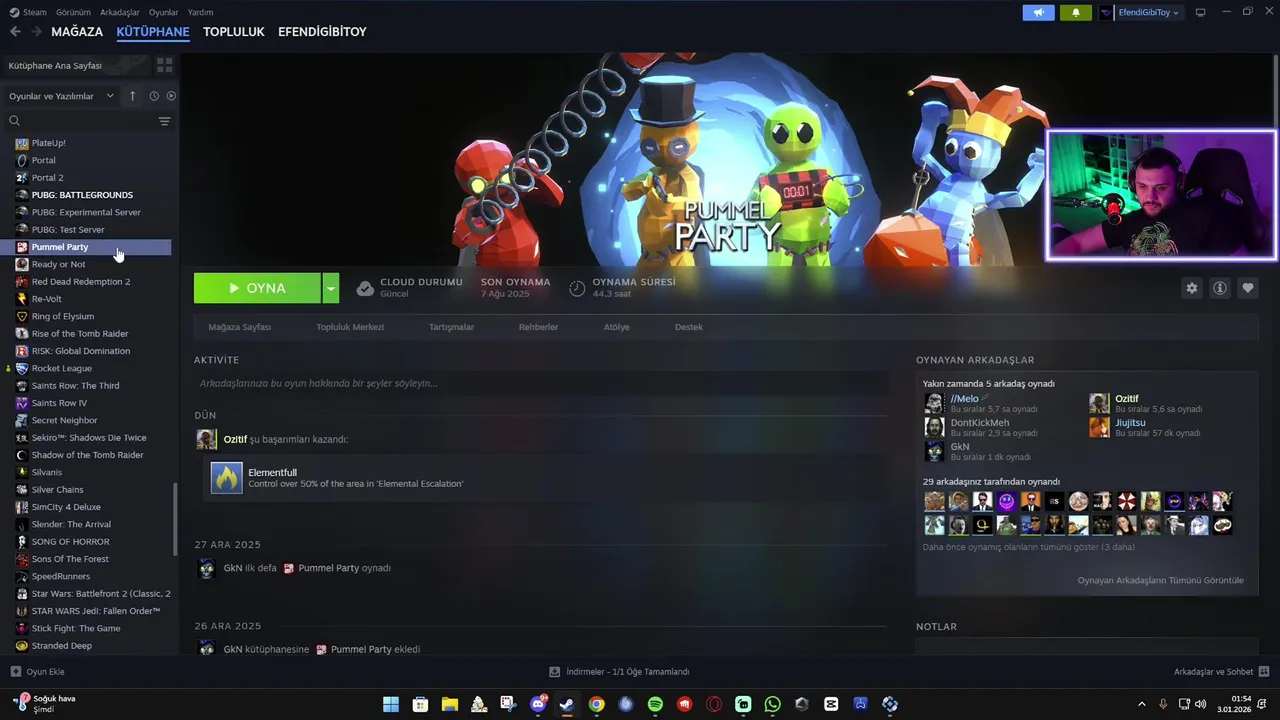Expand the Oyunlar ve Yazılımlar dropdown
The height and width of the screenshot is (720, 1280).
tap(62, 96)
